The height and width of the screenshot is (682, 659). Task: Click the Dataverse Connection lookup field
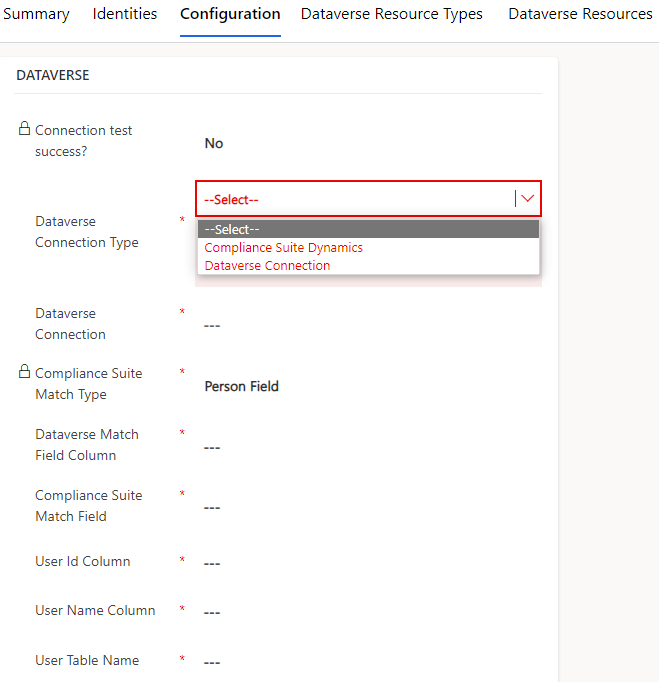pos(368,325)
